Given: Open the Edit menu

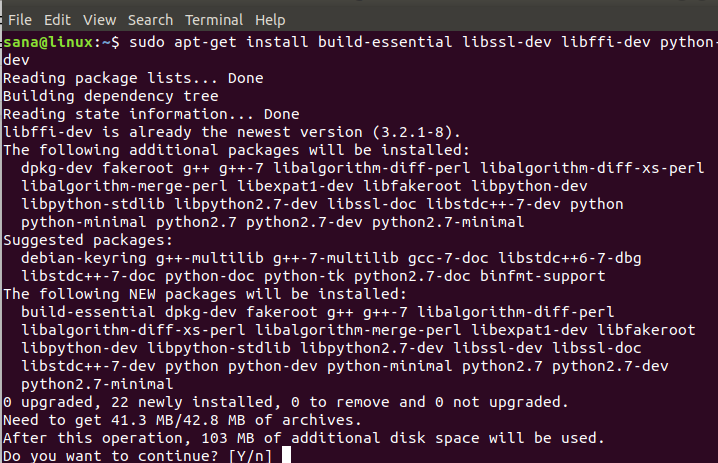Looking at the screenshot, I should coord(57,19).
